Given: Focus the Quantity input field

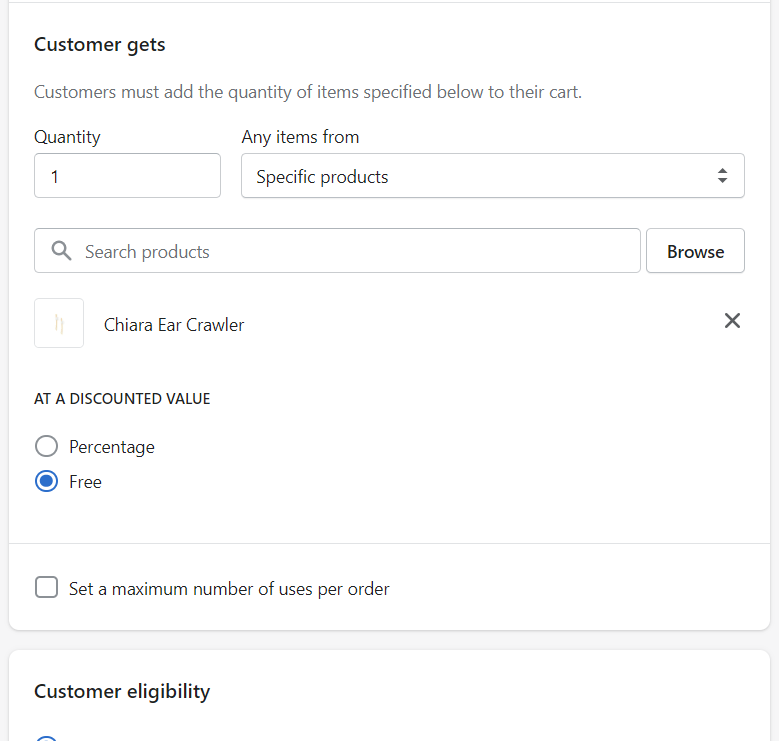Looking at the screenshot, I should (x=127, y=176).
